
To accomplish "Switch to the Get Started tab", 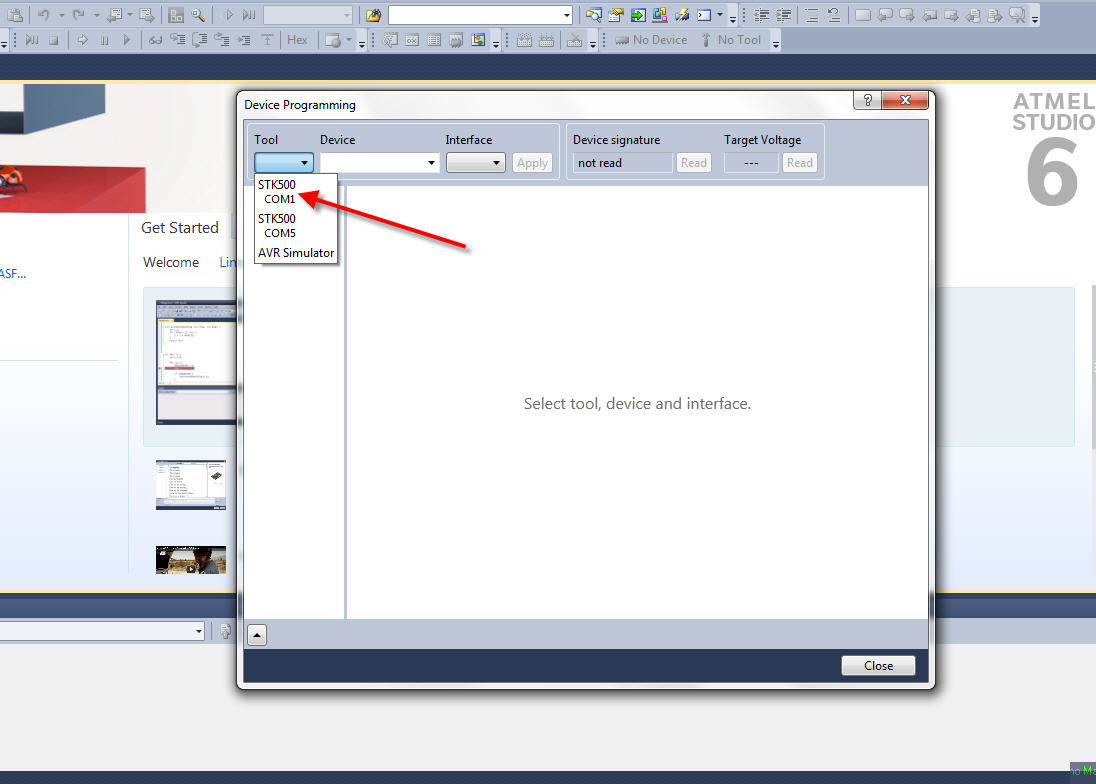I will click(180, 228).
